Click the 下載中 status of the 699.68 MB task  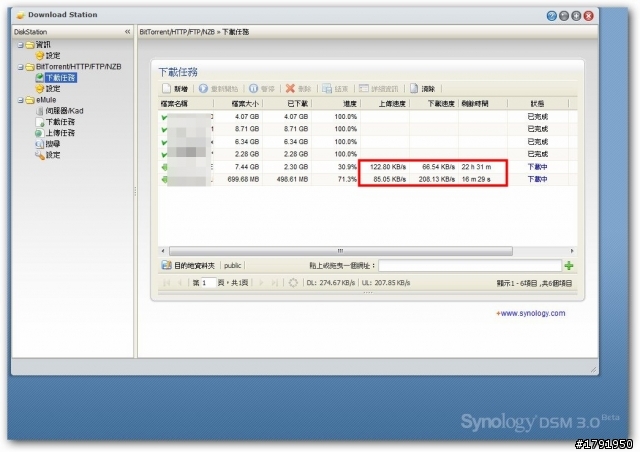pos(538,179)
